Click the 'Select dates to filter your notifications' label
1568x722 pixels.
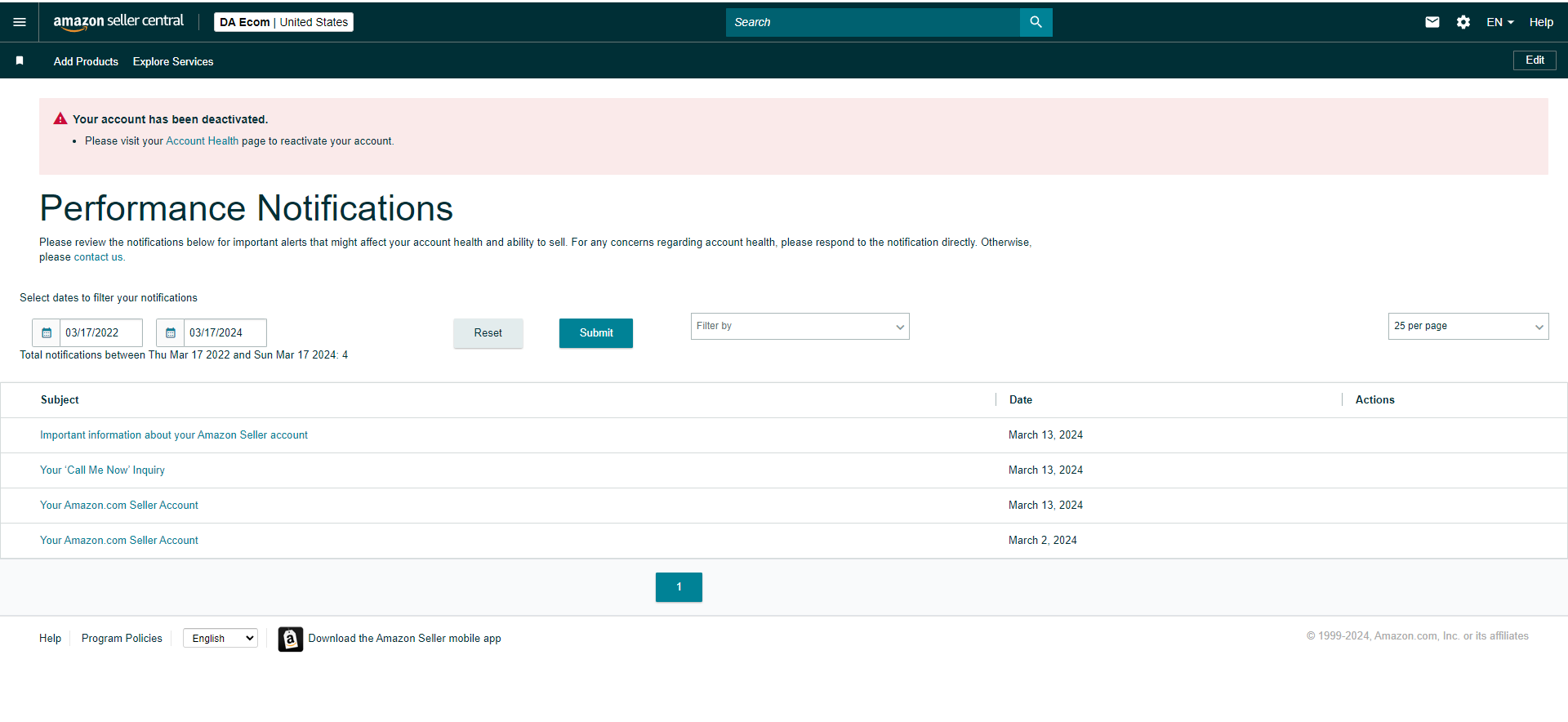(109, 298)
